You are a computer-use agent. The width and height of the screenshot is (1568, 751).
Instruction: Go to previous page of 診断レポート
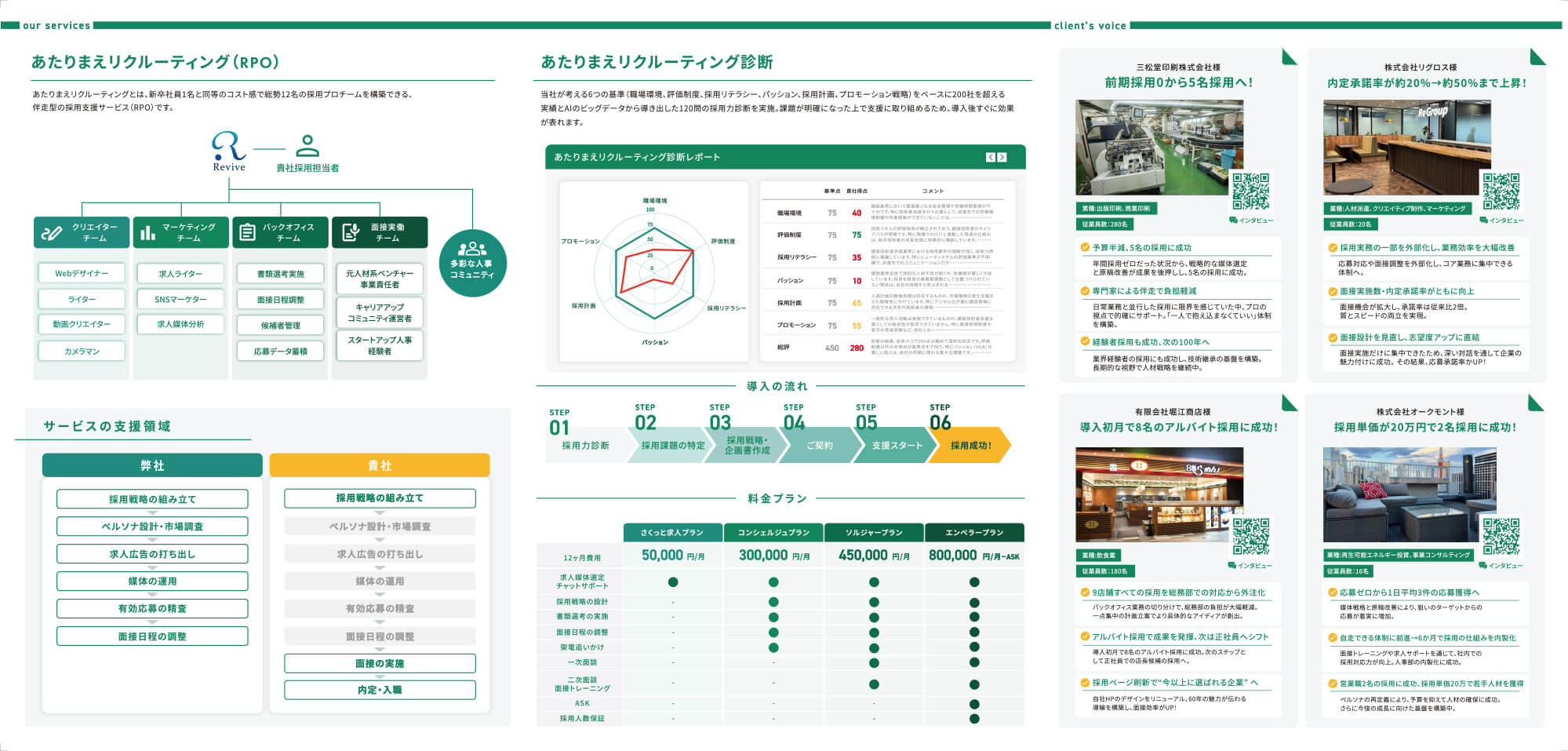point(991,158)
